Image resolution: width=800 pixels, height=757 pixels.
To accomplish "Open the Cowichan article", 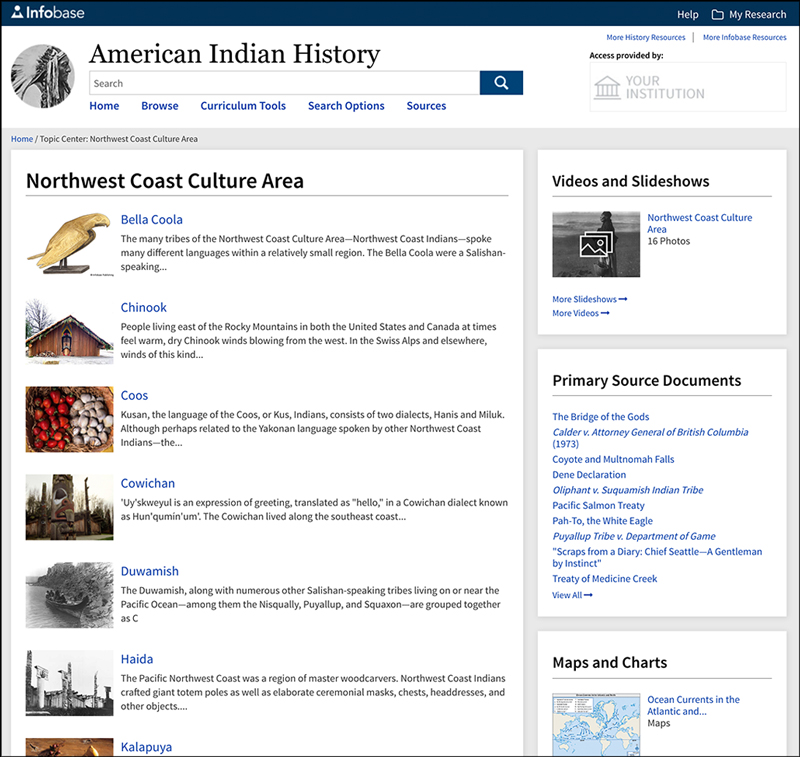I will 147,483.
